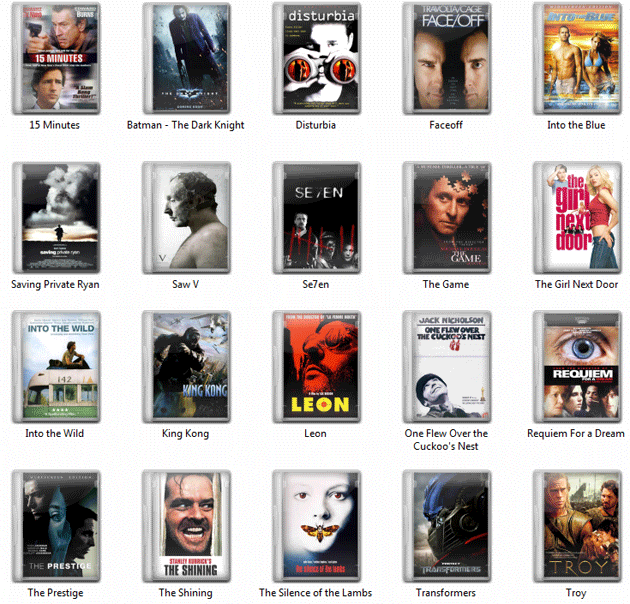The image size is (630, 604).
Task: Click the 'Troy' file name label
Action: (x=576, y=593)
